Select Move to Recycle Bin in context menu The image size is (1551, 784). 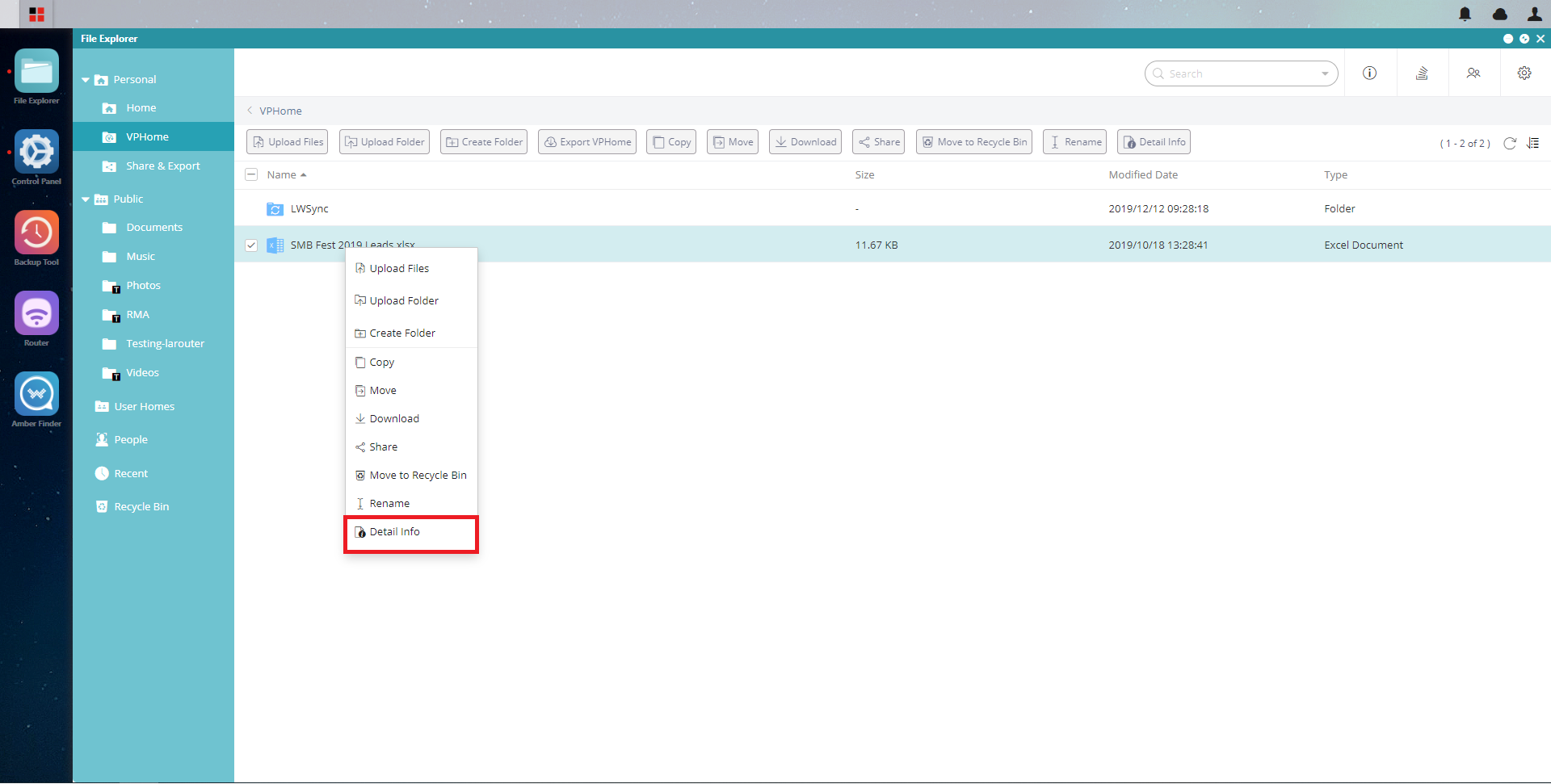tap(411, 475)
